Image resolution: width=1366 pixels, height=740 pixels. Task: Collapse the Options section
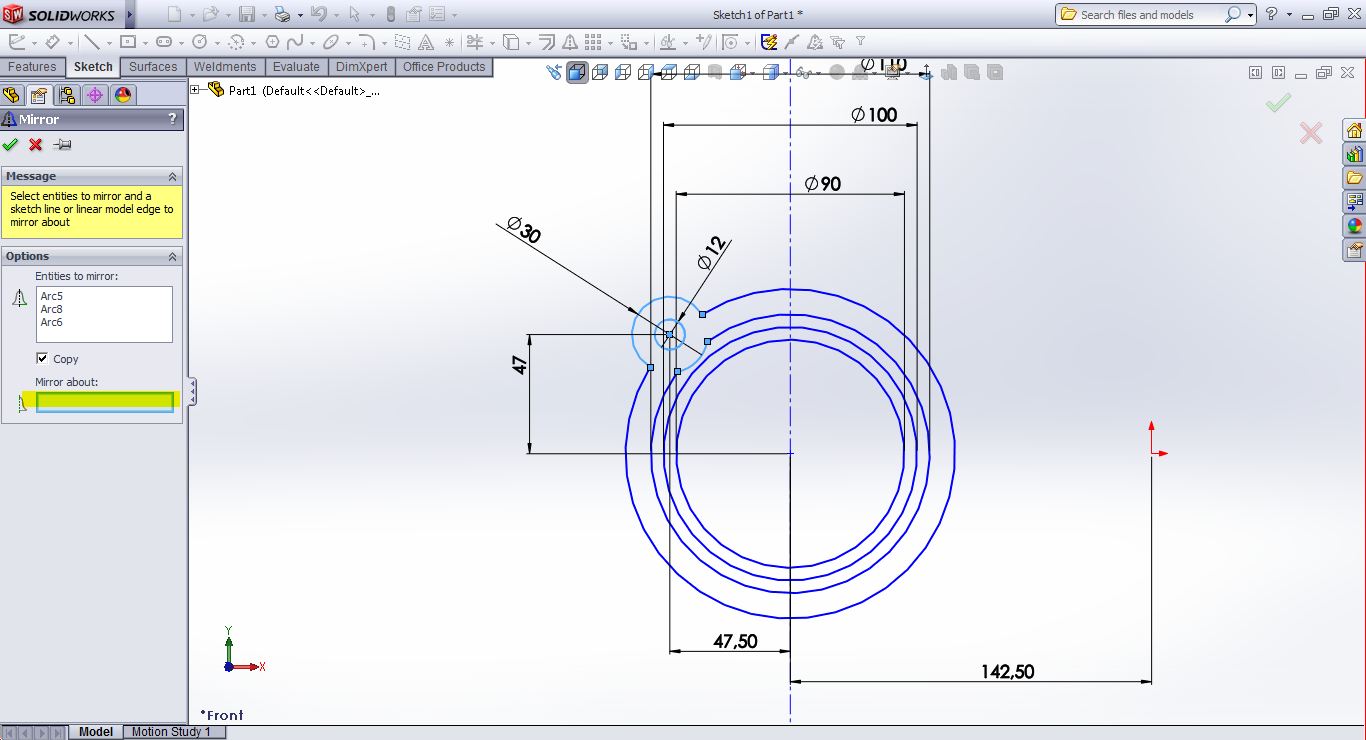[x=172, y=257]
